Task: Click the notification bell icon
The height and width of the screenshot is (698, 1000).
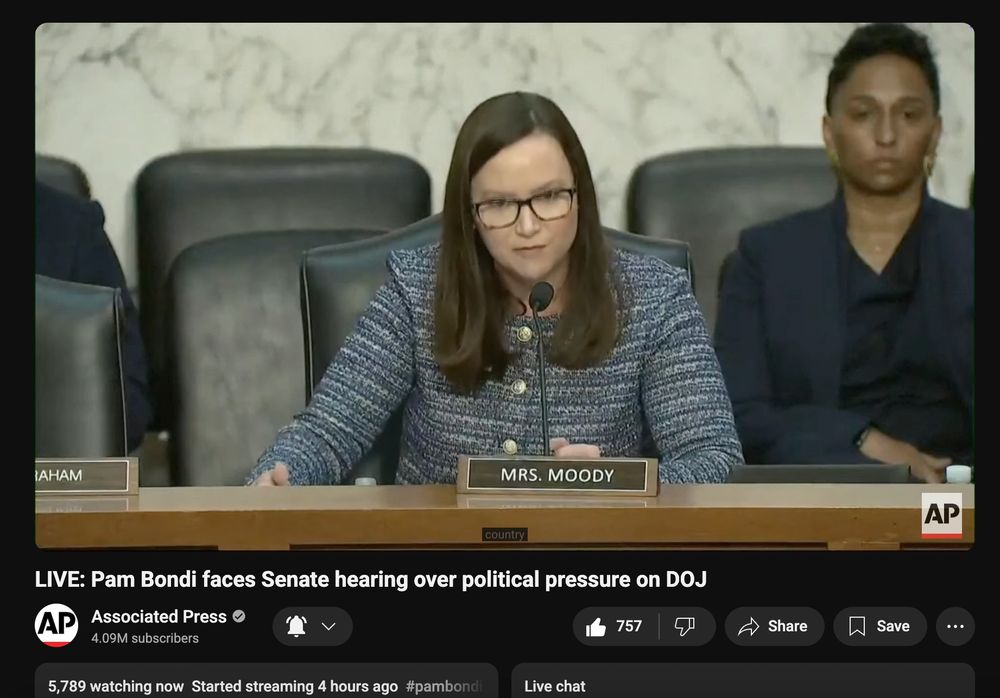Action: click(297, 627)
